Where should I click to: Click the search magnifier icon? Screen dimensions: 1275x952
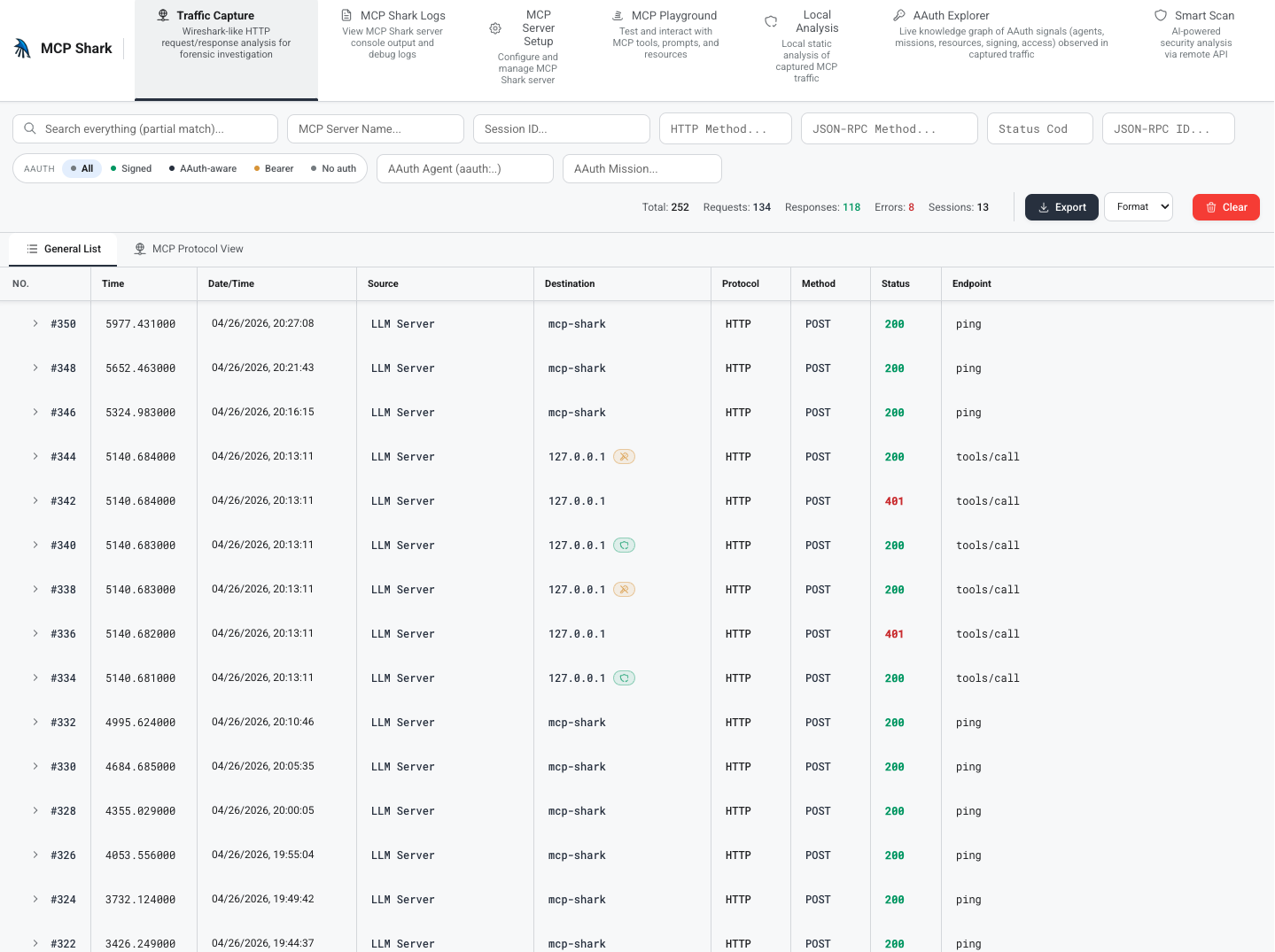(x=30, y=128)
